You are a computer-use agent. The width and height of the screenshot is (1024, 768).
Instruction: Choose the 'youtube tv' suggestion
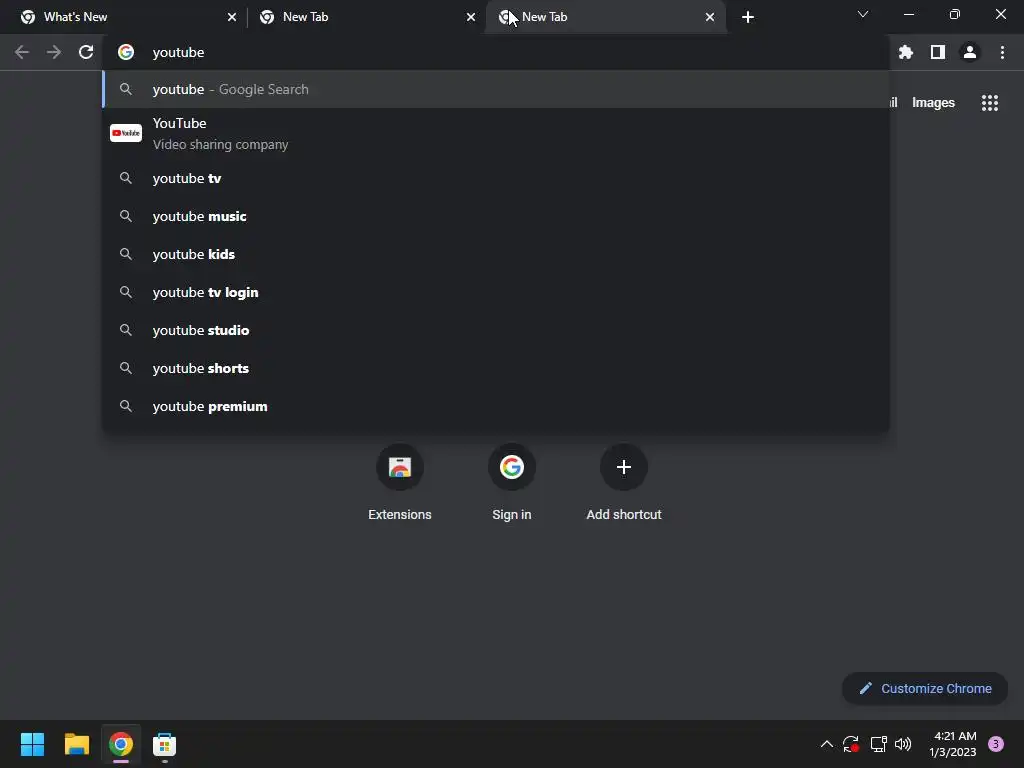pos(496,178)
